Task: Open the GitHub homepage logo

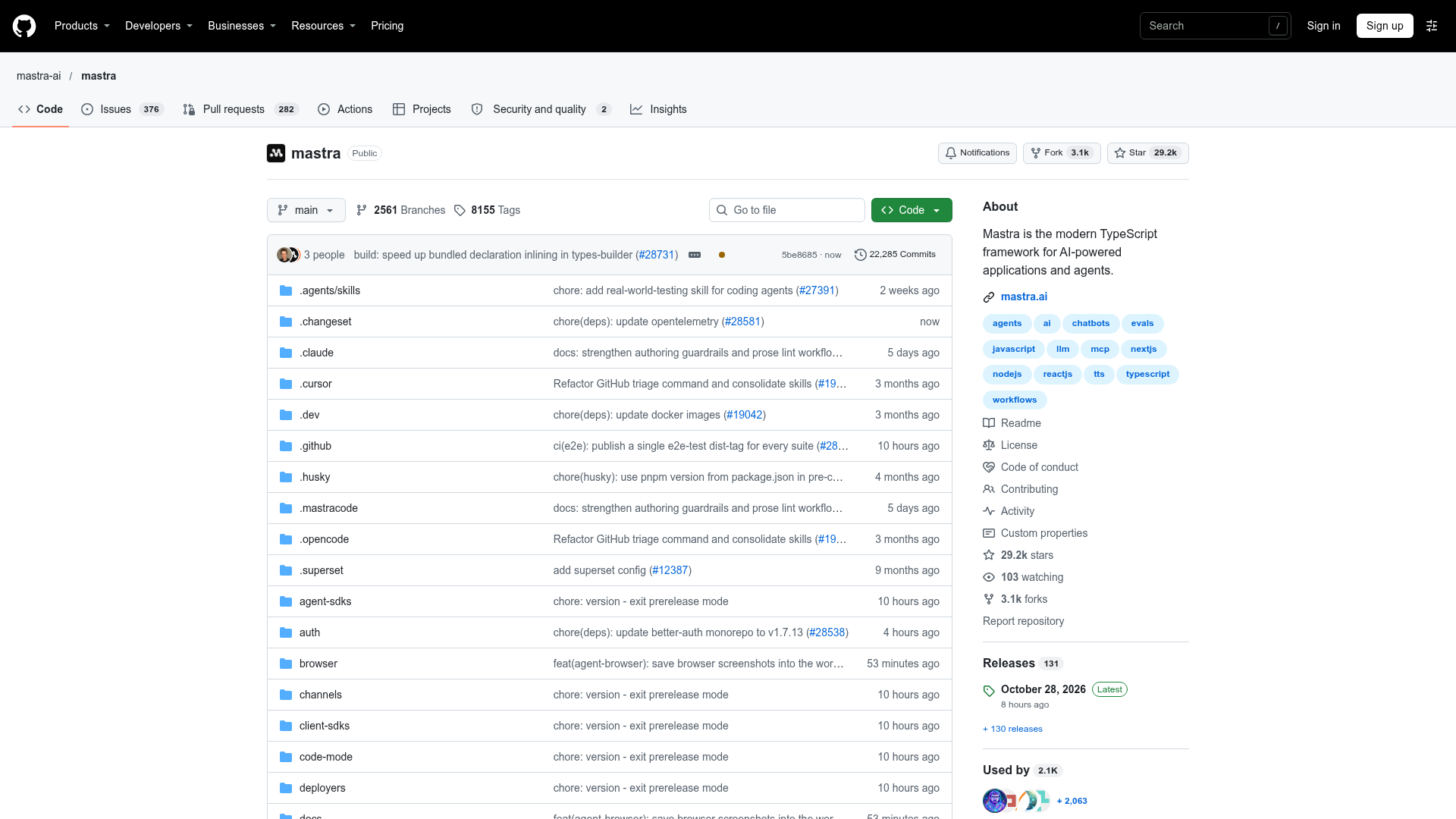Action: pos(24,26)
